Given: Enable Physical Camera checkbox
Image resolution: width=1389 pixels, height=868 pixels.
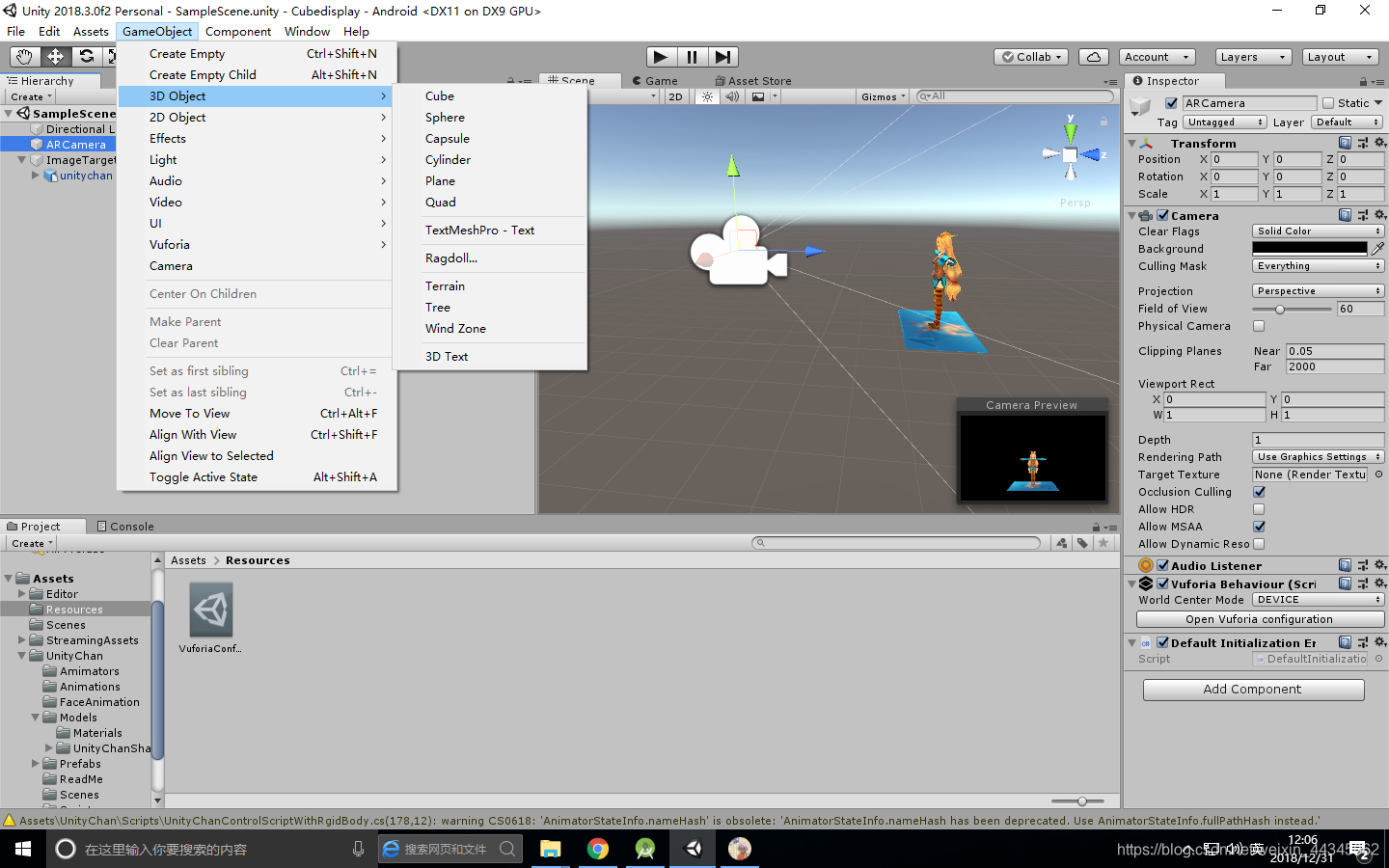Looking at the screenshot, I should (x=1259, y=326).
